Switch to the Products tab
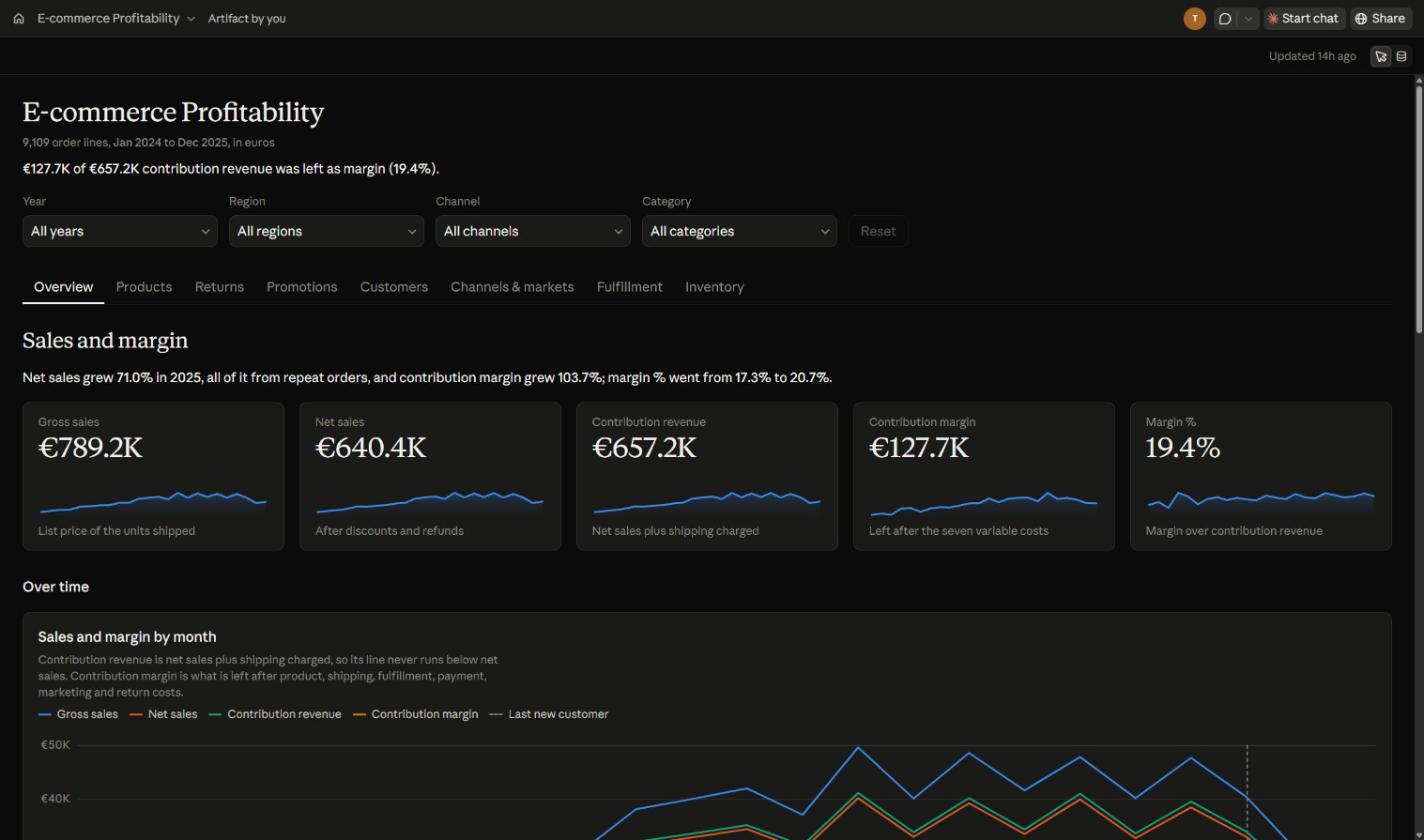This screenshot has height=840, width=1424. click(x=144, y=287)
